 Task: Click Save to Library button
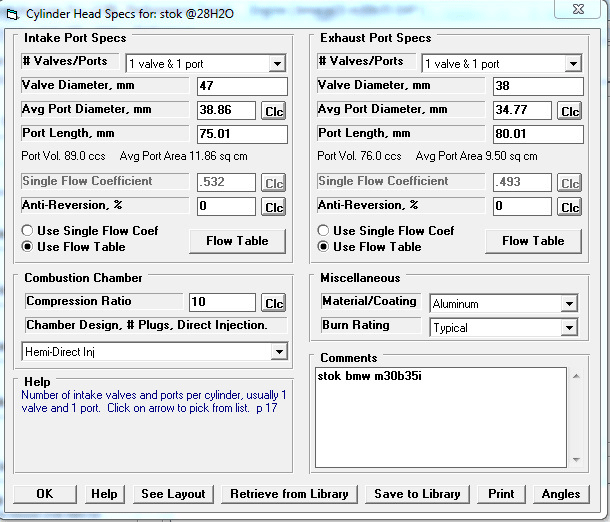pos(417,494)
